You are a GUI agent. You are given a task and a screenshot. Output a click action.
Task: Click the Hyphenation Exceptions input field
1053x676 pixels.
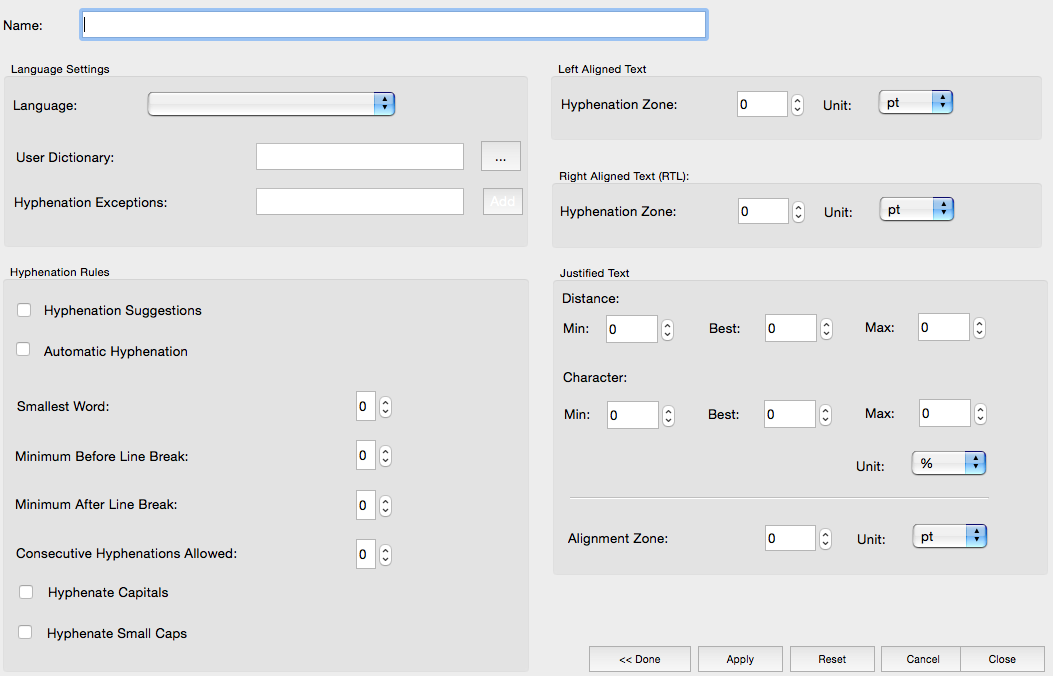(x=359, y=202)
